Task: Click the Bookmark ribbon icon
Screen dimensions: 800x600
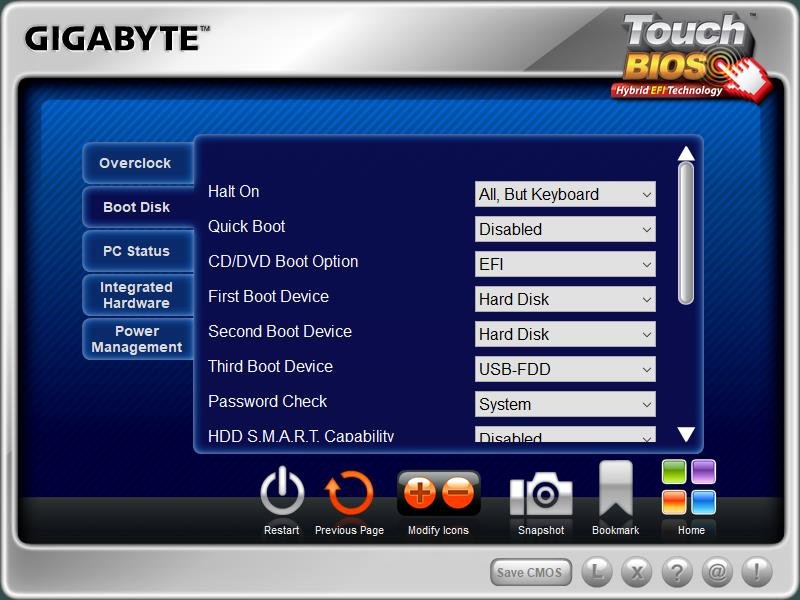Action: point(616,490)
